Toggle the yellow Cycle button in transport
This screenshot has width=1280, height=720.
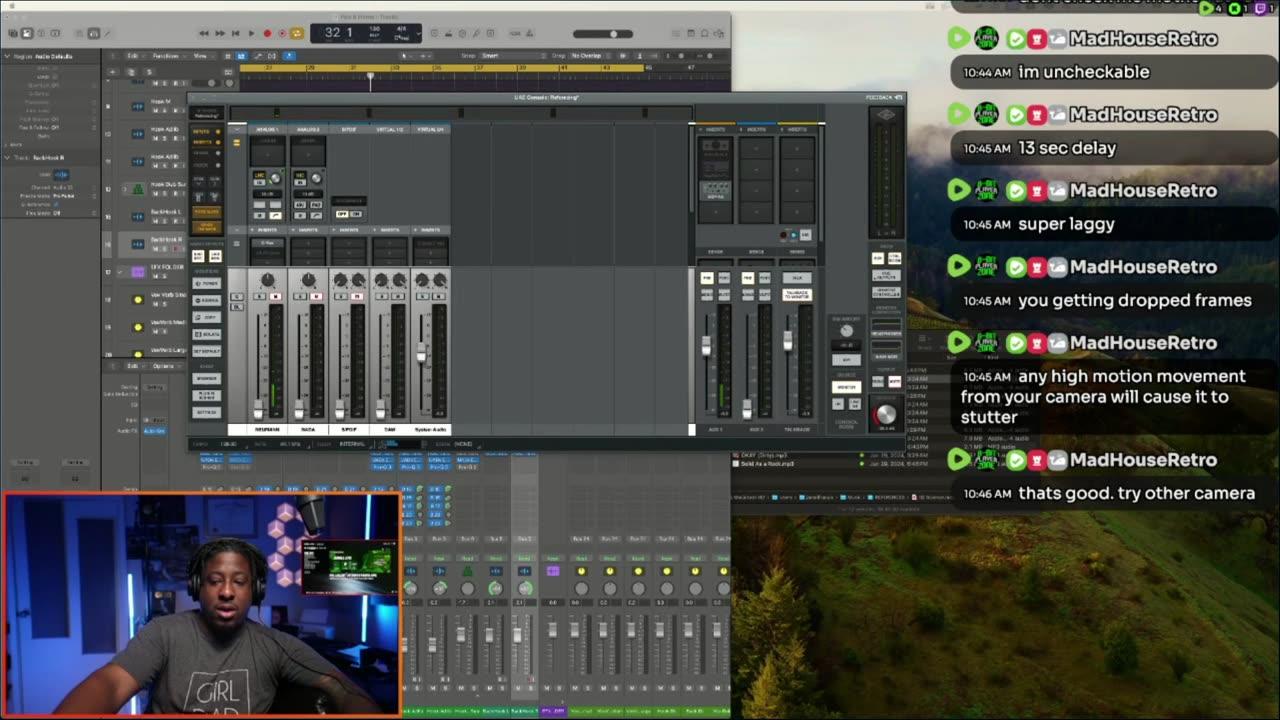(297, 33)
